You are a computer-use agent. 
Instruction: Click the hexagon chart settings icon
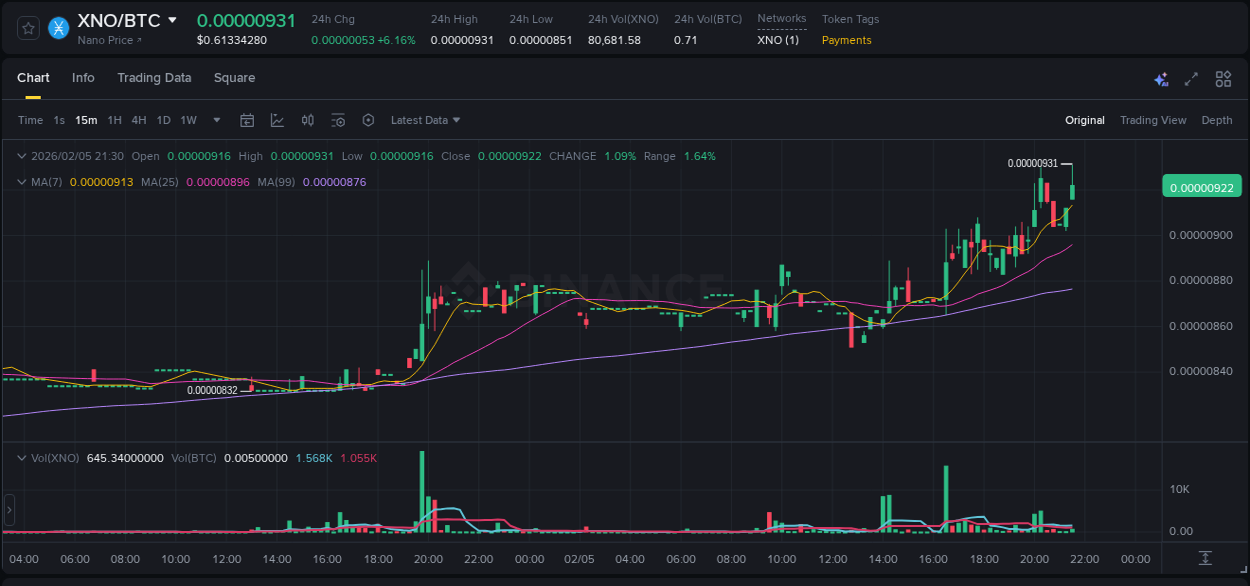(368, 120)
